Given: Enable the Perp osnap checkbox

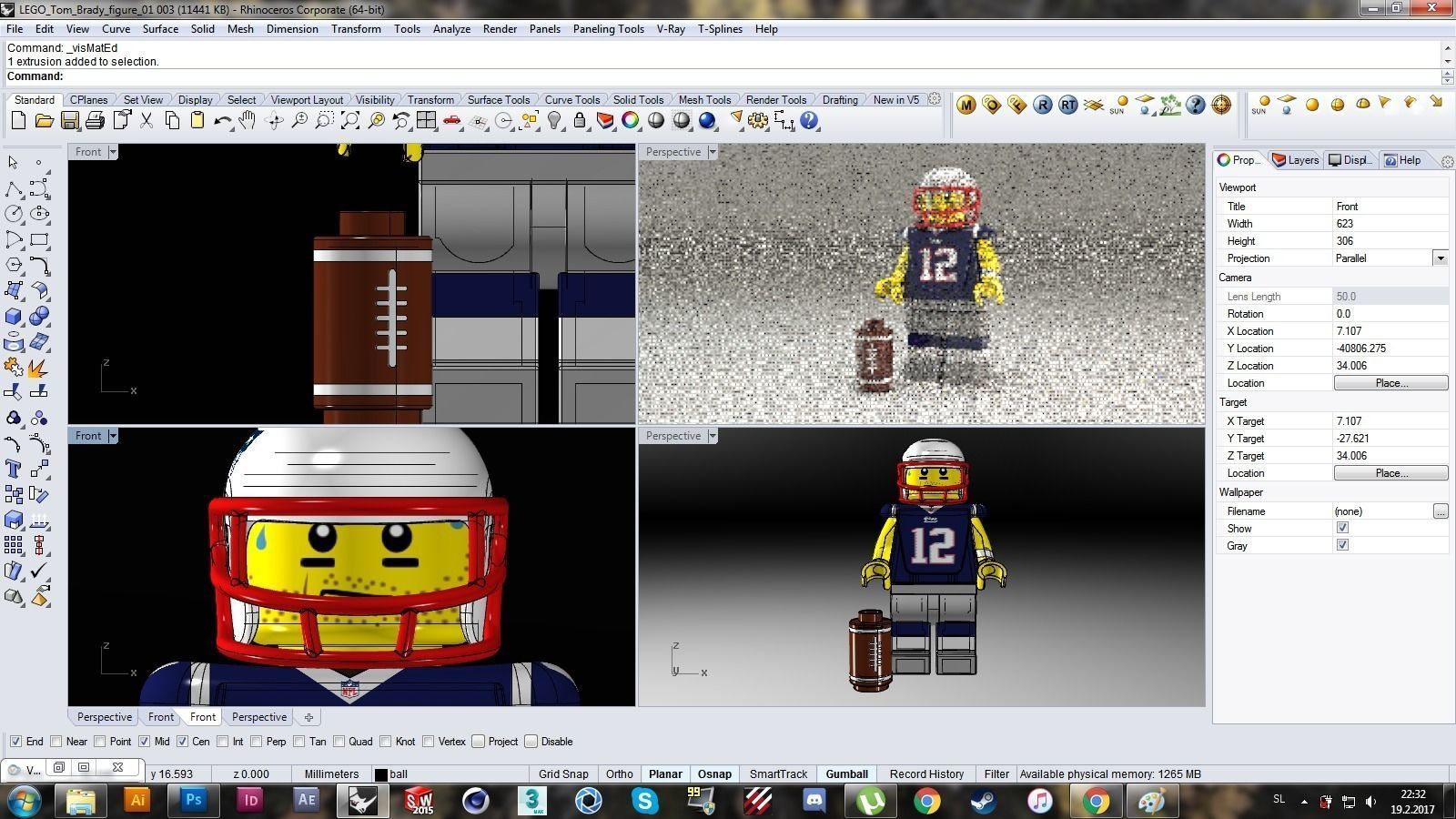Looking at the screenshot, I should tap(257, 742).
